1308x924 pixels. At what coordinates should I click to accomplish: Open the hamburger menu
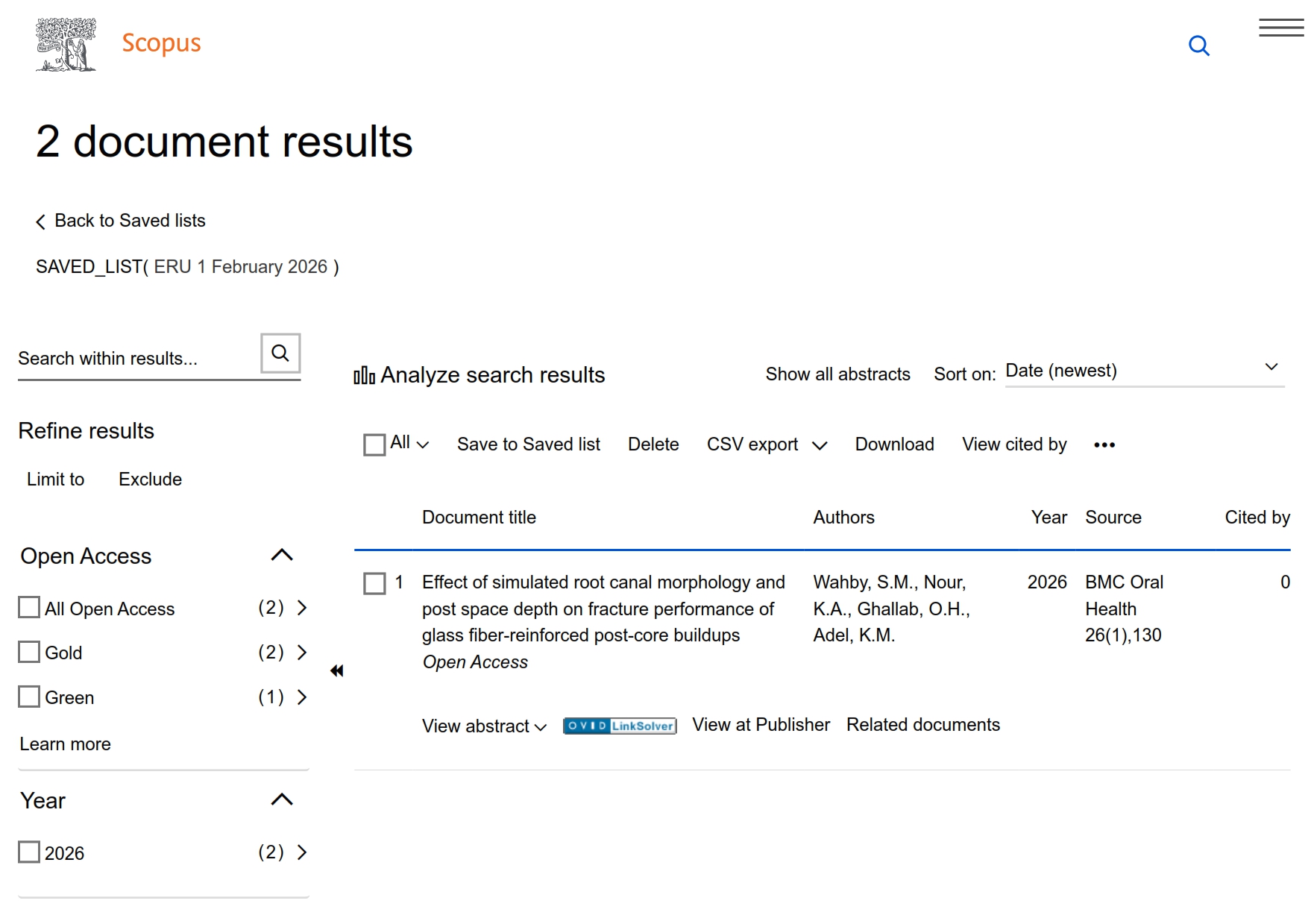pyautogui.click(x=1280, y=28)
